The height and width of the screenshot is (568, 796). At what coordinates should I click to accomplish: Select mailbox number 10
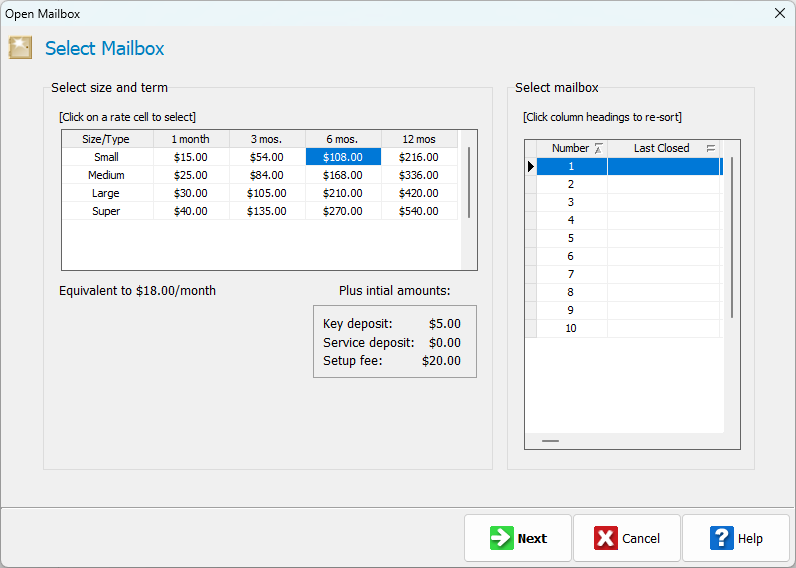coord(572,328)
